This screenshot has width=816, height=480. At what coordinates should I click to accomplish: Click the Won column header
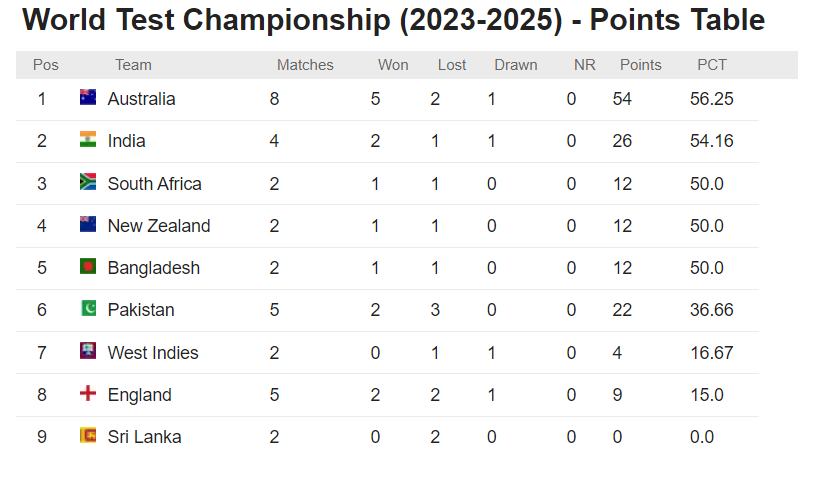(x=393, y=65)
